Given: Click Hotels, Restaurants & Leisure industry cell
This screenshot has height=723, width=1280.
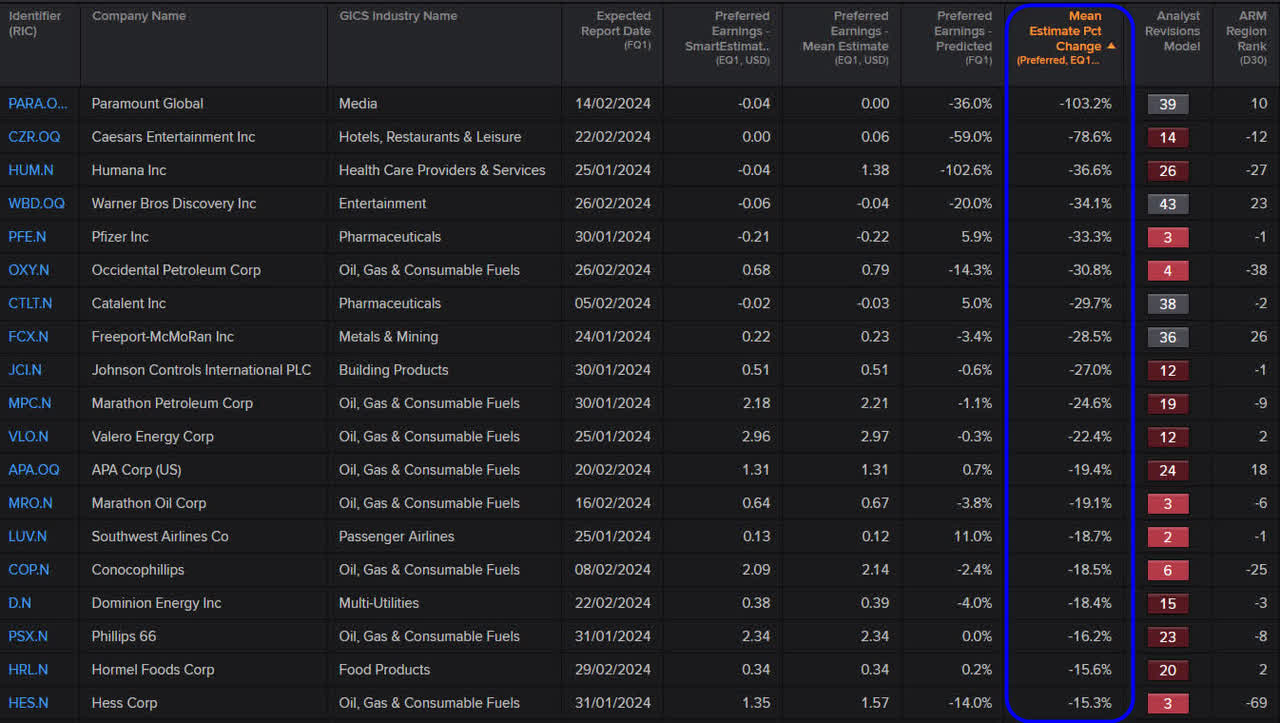Looking at the screenshot, I should 430,137.
